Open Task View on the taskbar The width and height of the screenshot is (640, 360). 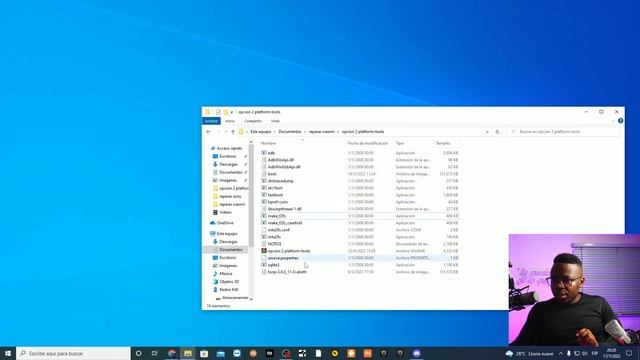point(155,353)
